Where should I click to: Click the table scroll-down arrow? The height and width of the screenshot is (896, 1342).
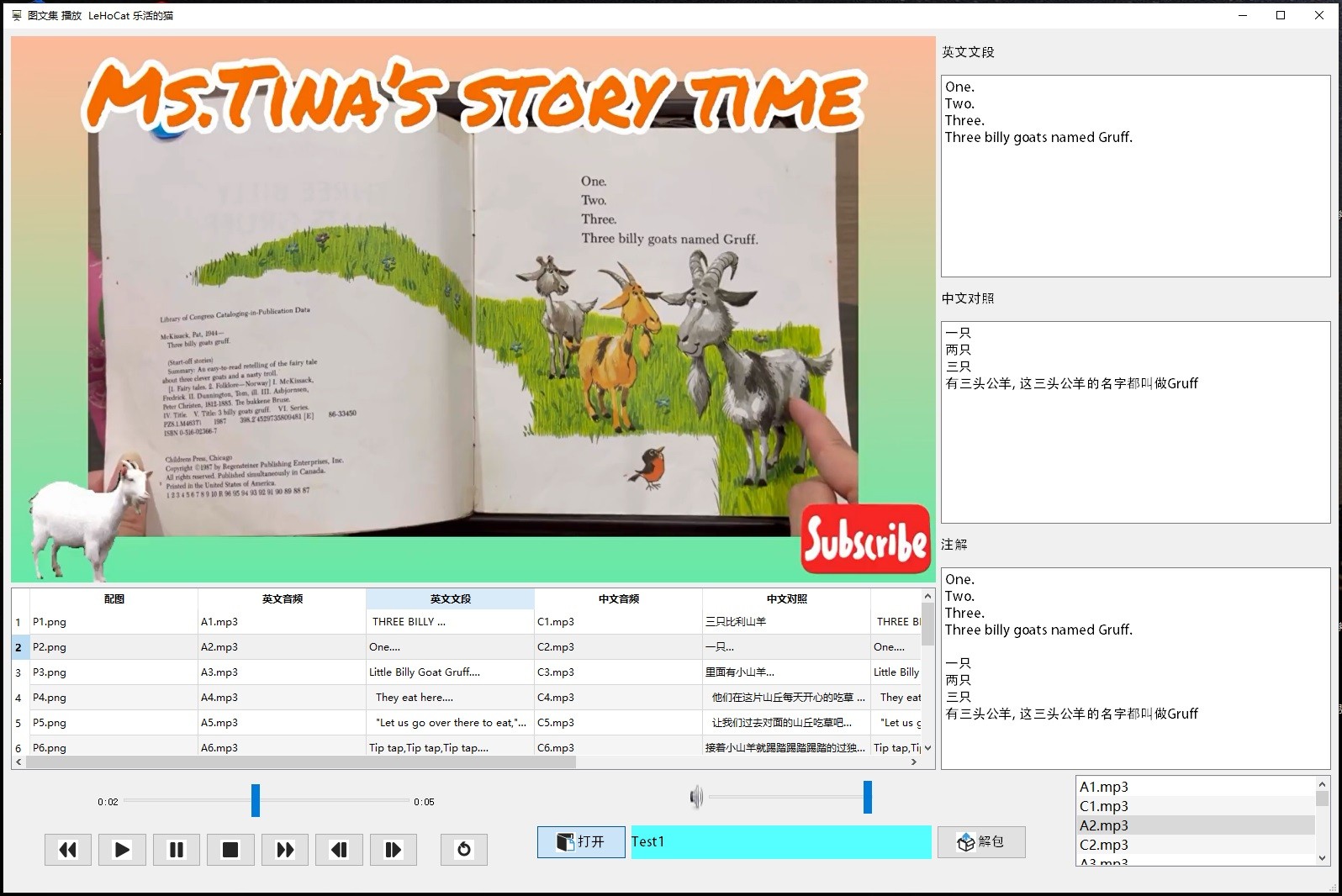click(x=928, y=747)
